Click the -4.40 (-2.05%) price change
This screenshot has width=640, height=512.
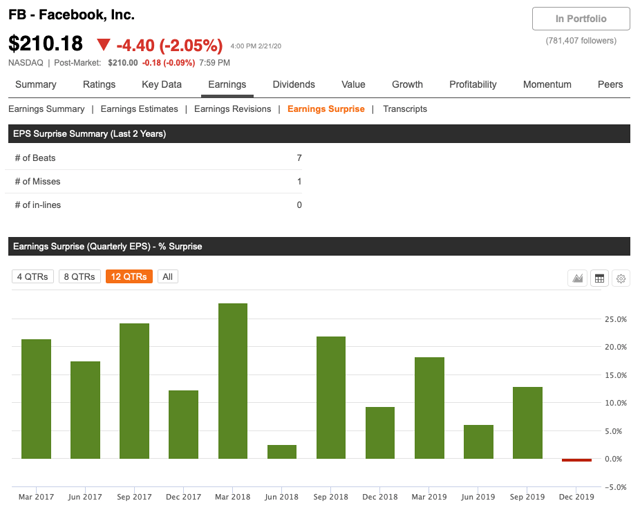pos(169,45)
